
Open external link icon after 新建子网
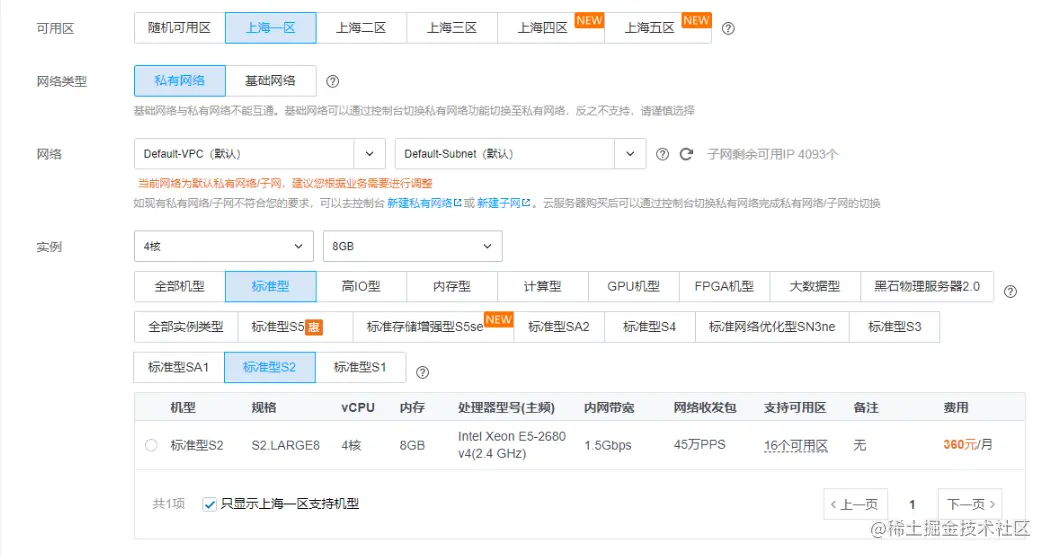[526, 202]
